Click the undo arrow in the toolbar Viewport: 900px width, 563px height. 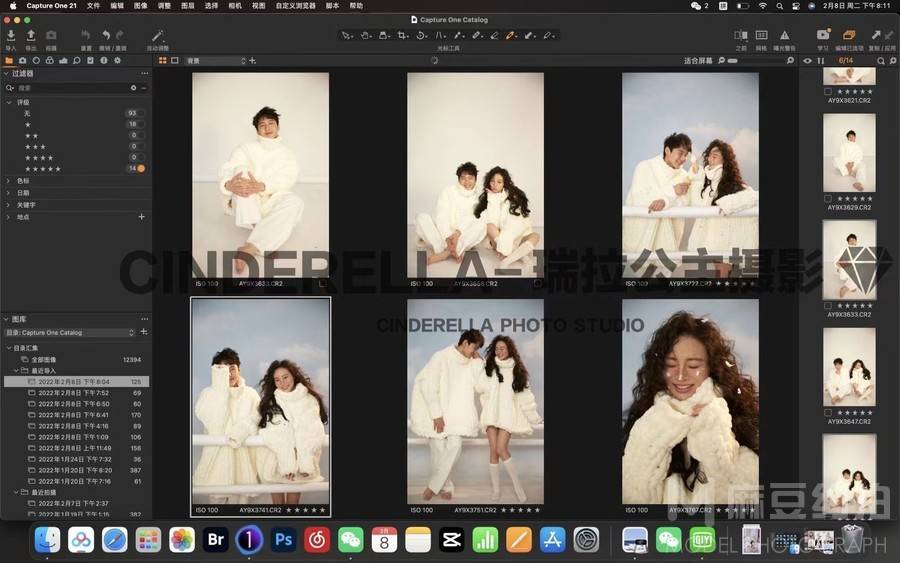point(106,36)
